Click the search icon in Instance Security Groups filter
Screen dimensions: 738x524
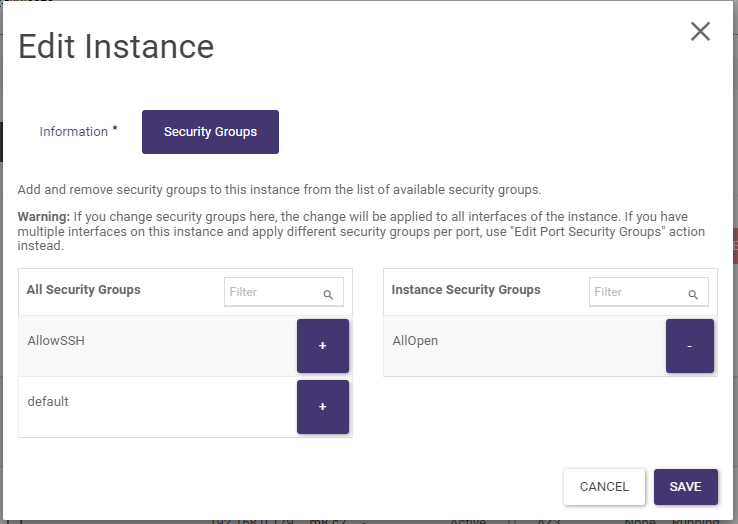click(x=693, y=295)
